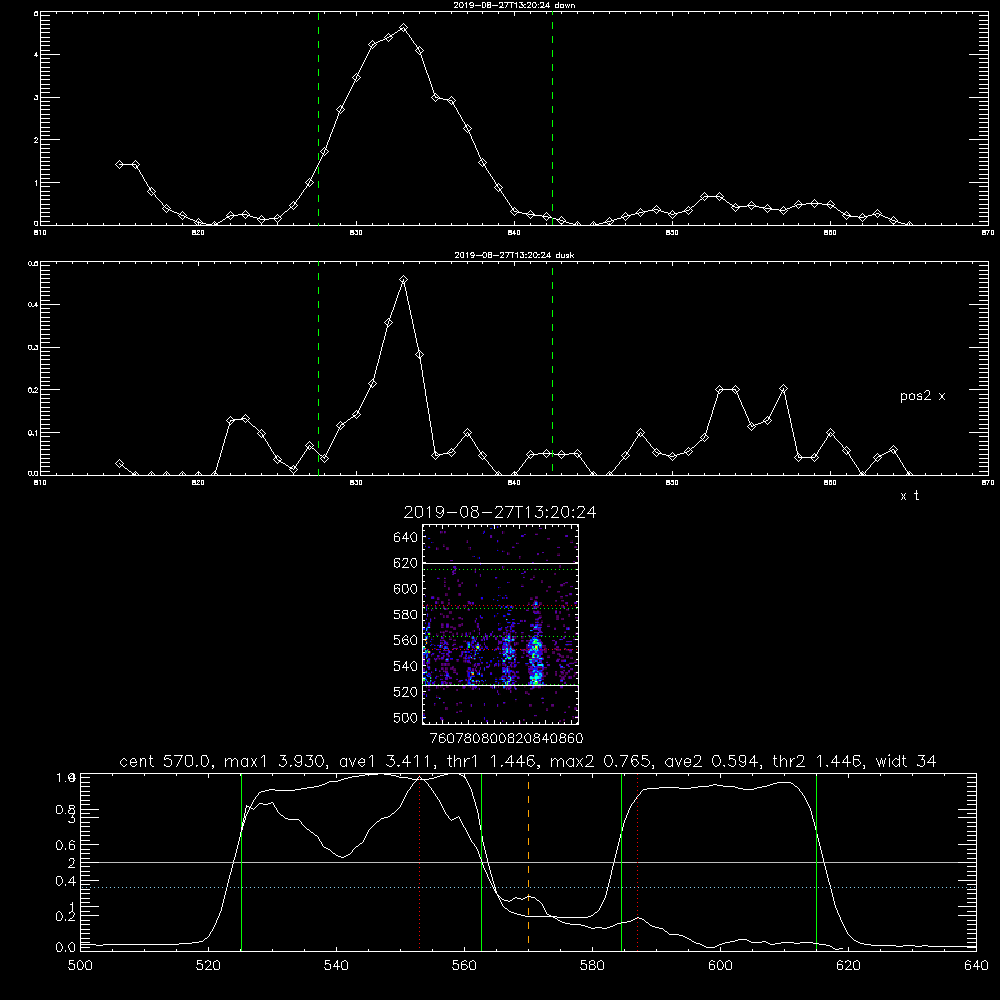Click the heatmap '540' y-axis label
Image resolution: width=1000 pixels, height=1000 pixels.
point(406,666)
